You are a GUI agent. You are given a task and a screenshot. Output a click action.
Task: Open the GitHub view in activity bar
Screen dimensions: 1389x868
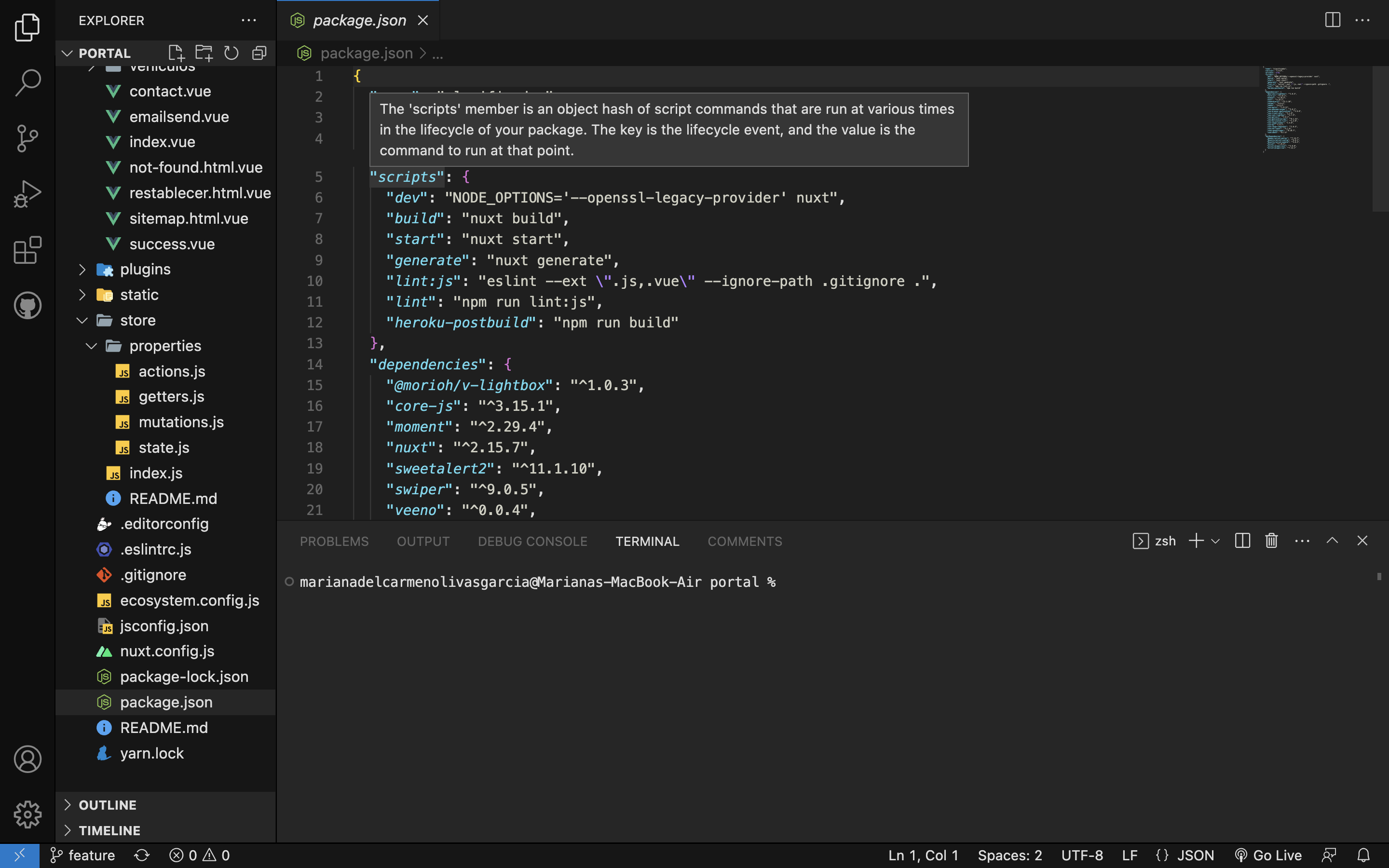(27, 305)
